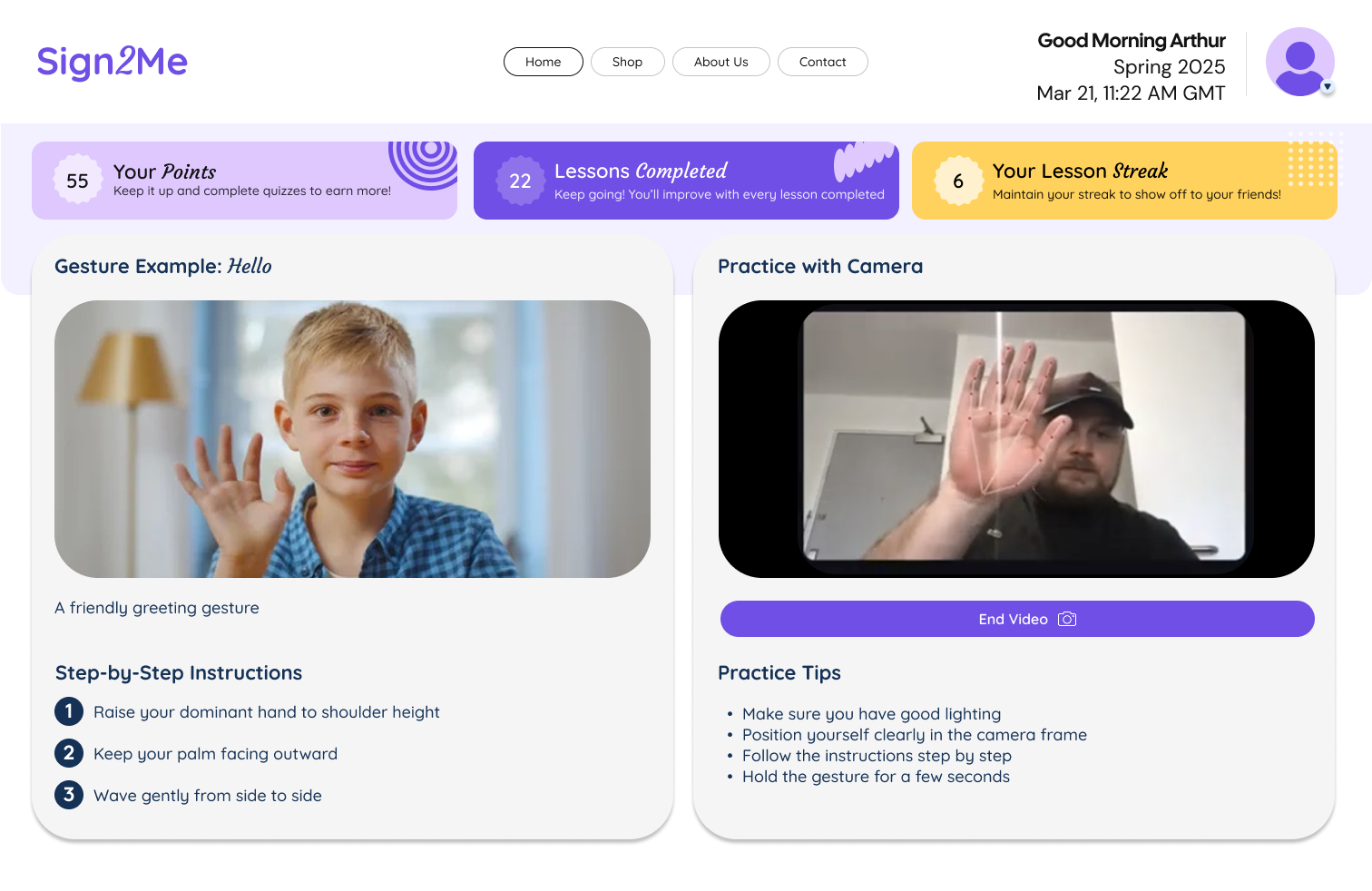Click step number 3 circle
The width and height of the screenshot is (1372, 891).
pos(69,795)
